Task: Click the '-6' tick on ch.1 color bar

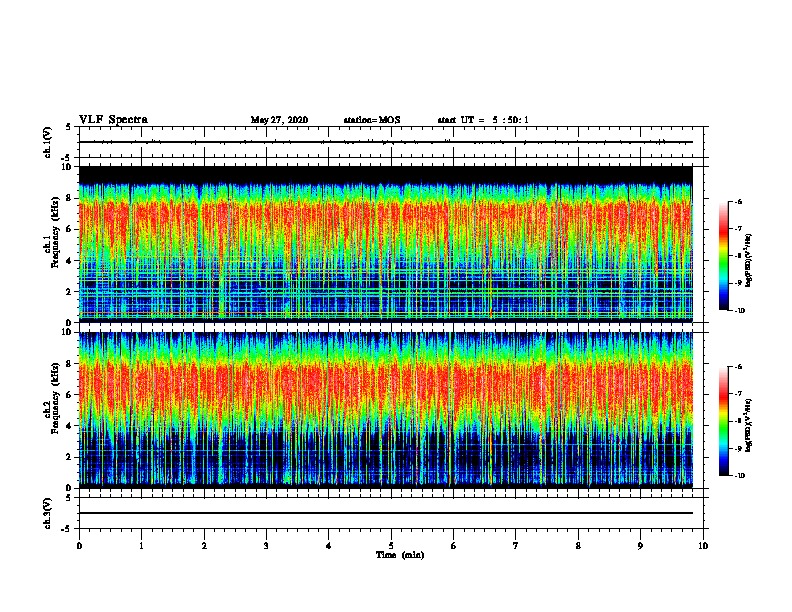Action: (x=738, y=201)
